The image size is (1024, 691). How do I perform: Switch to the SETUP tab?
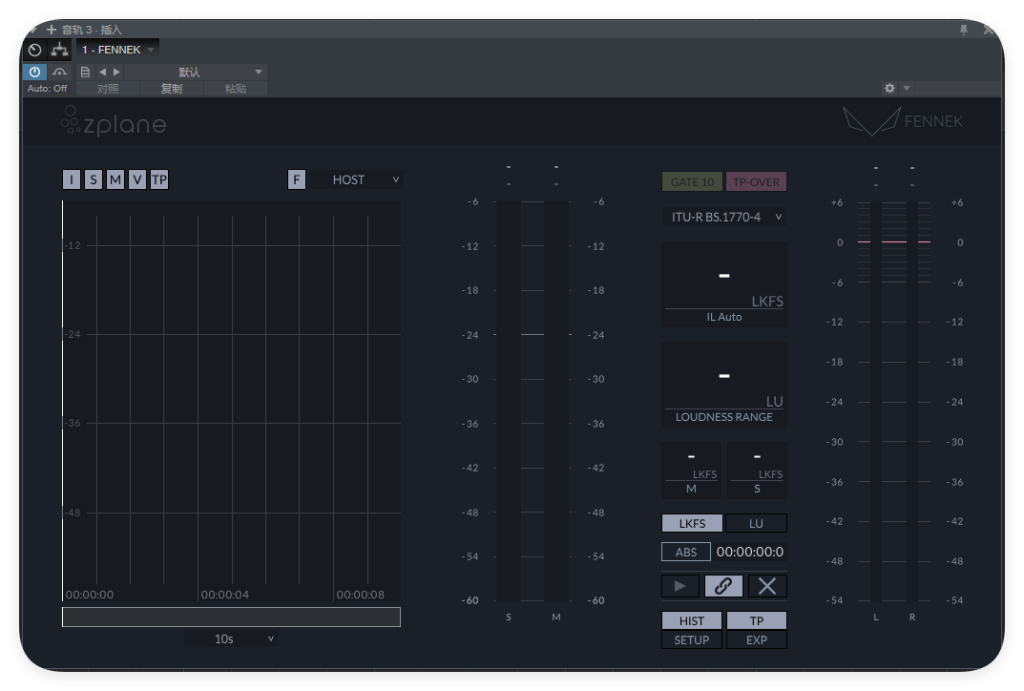tap(692, 640)
